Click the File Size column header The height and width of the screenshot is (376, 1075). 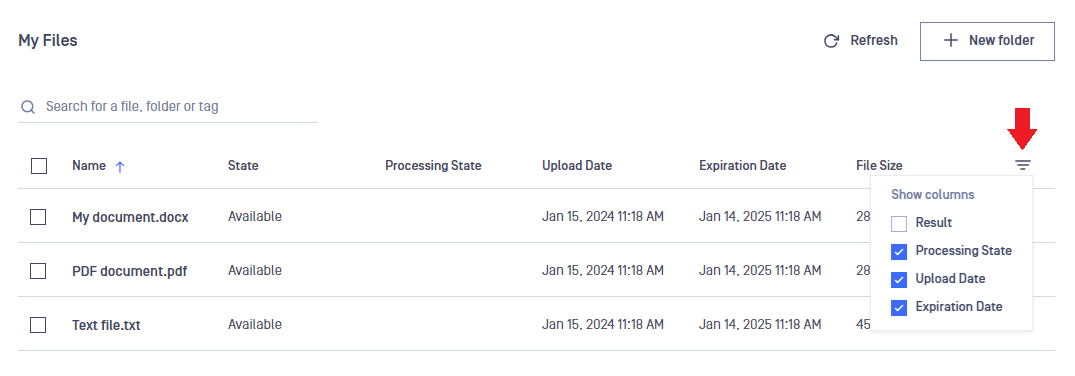[x=879, y=165]
